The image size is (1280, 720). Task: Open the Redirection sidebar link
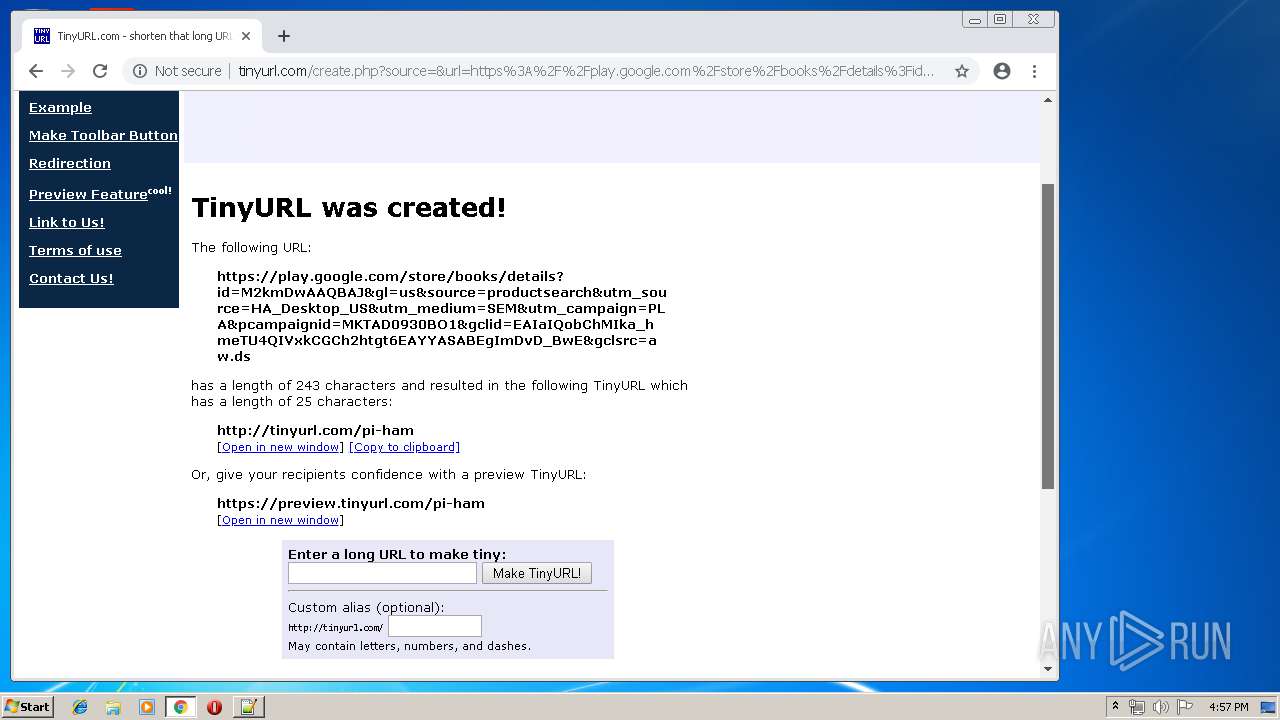coord(70,163)
